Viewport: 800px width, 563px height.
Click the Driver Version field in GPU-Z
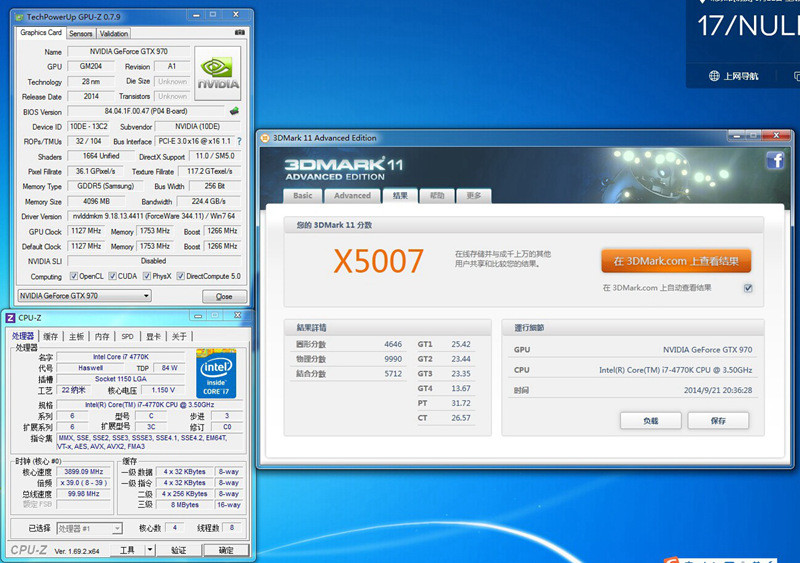[x=154, y=216]
